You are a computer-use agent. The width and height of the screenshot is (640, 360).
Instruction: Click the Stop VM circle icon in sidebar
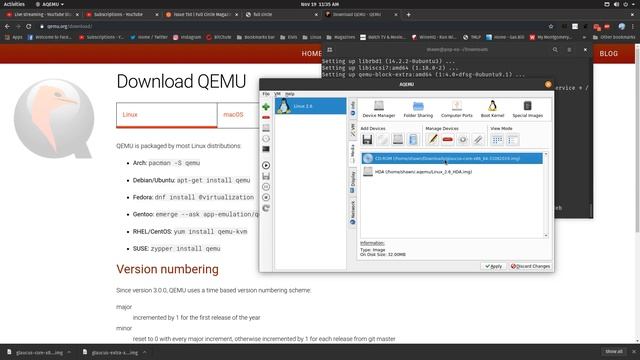pyautogui.click(x=266, y=197)
